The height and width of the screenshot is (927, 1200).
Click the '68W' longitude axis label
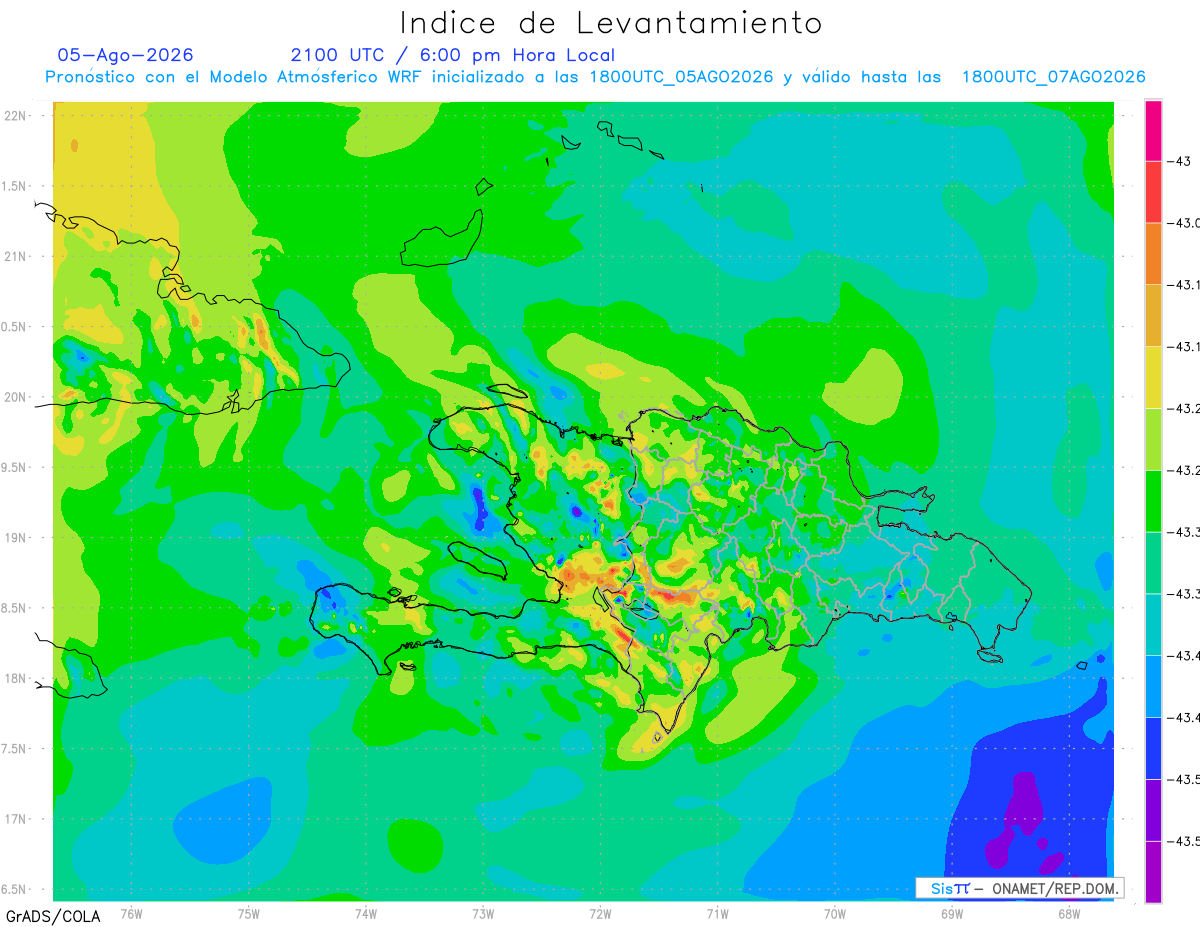(1069, 913)
